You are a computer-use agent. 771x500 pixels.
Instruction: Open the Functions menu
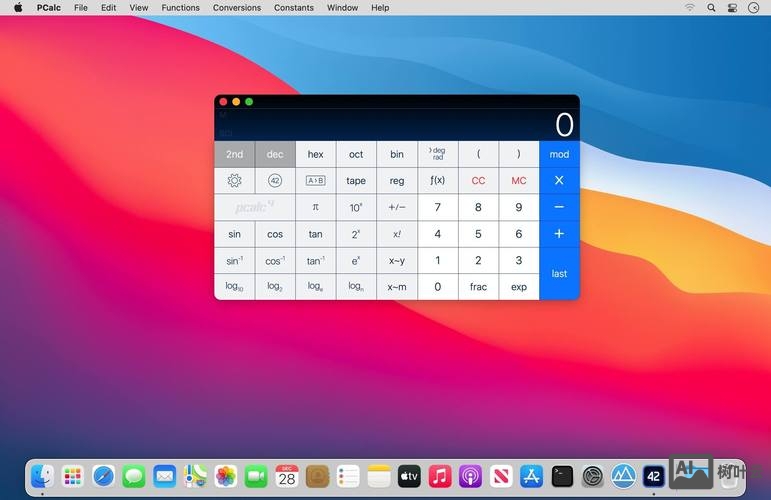[x=180, y=7]
